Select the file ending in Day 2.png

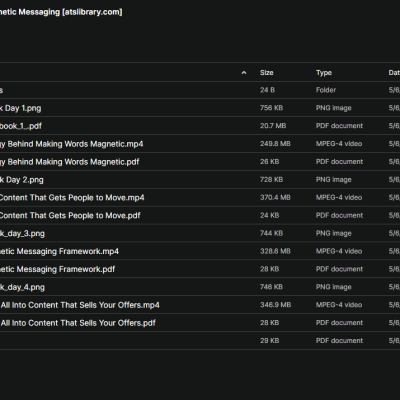click(22, 180)
